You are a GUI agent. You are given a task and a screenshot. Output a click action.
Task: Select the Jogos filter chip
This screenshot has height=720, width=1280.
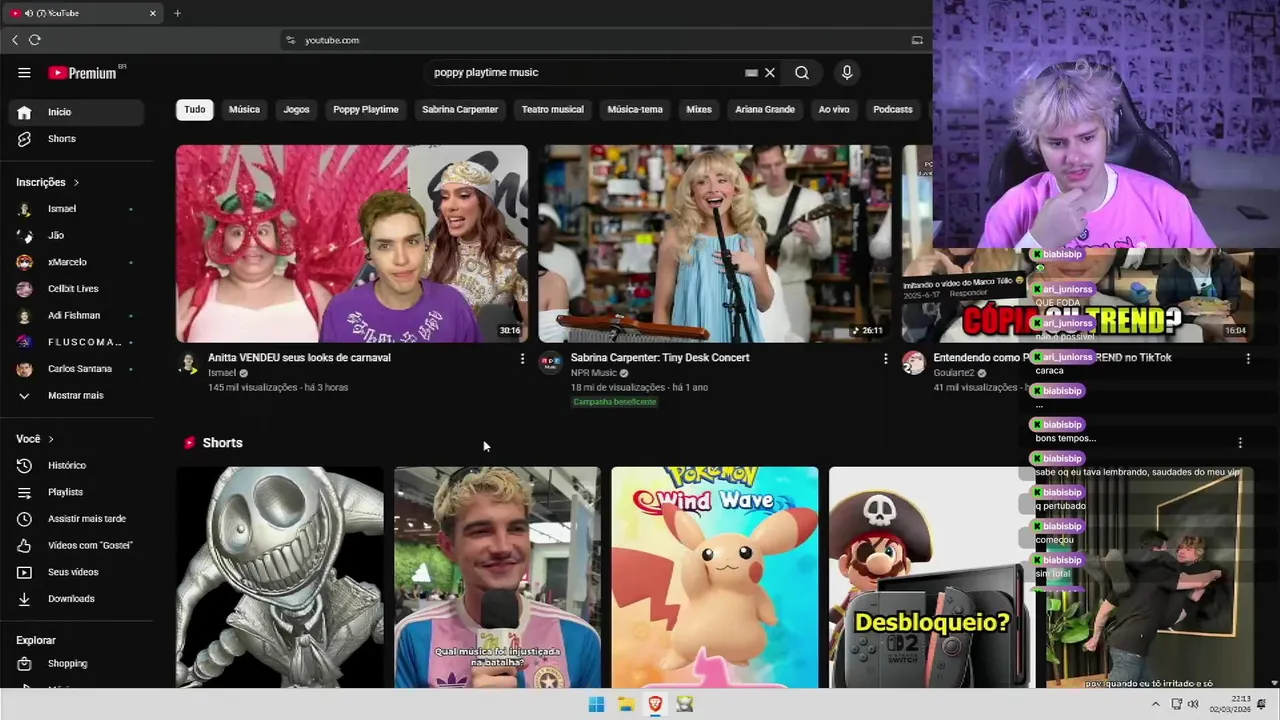pyautogui.click(x=296, y=110)
